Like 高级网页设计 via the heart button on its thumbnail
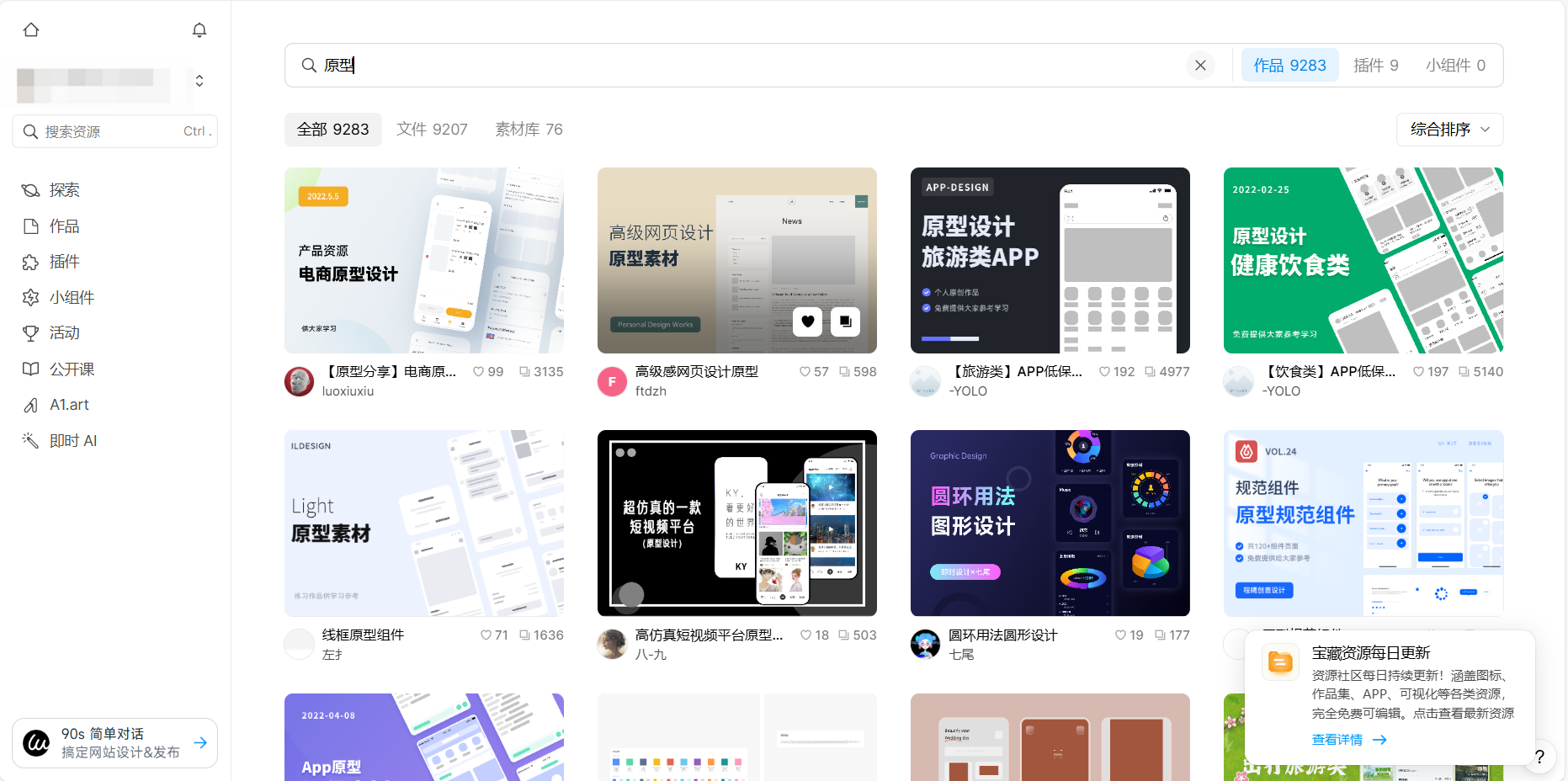 (808, 321)
